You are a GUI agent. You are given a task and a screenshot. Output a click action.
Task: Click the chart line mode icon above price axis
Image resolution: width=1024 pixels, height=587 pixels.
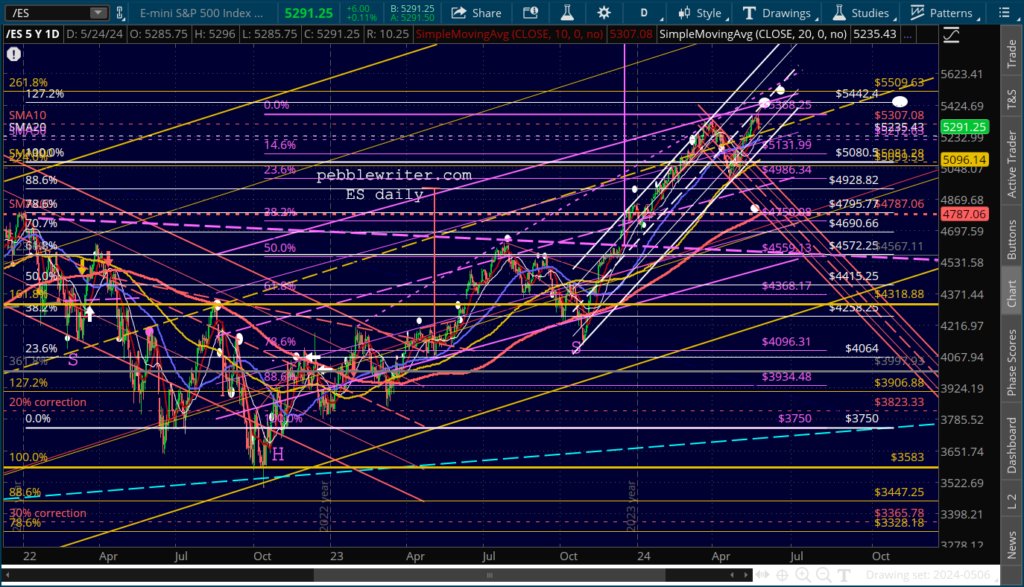951,35
